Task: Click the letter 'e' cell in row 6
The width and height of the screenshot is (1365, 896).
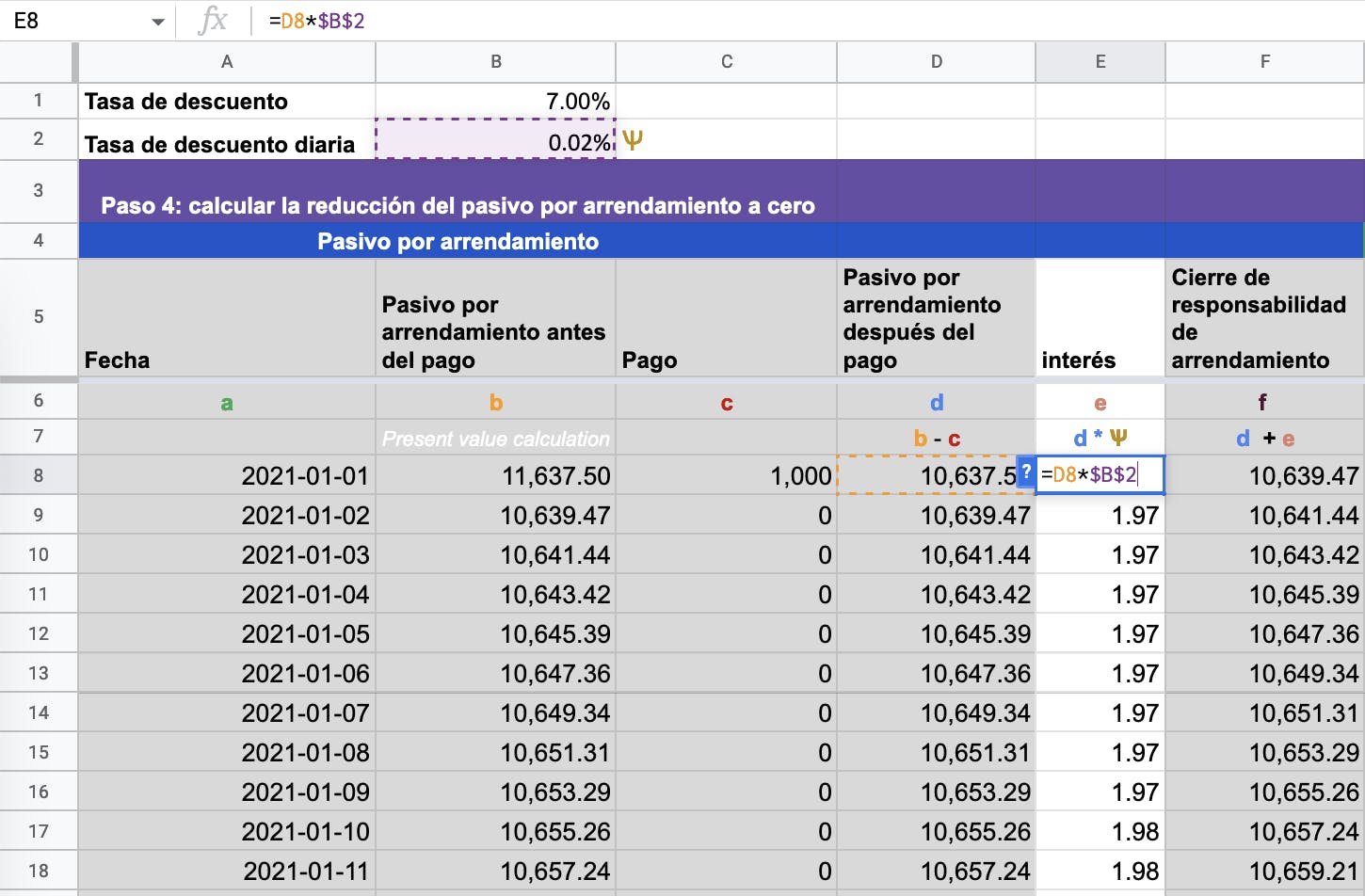Action: coord(1100,402)
